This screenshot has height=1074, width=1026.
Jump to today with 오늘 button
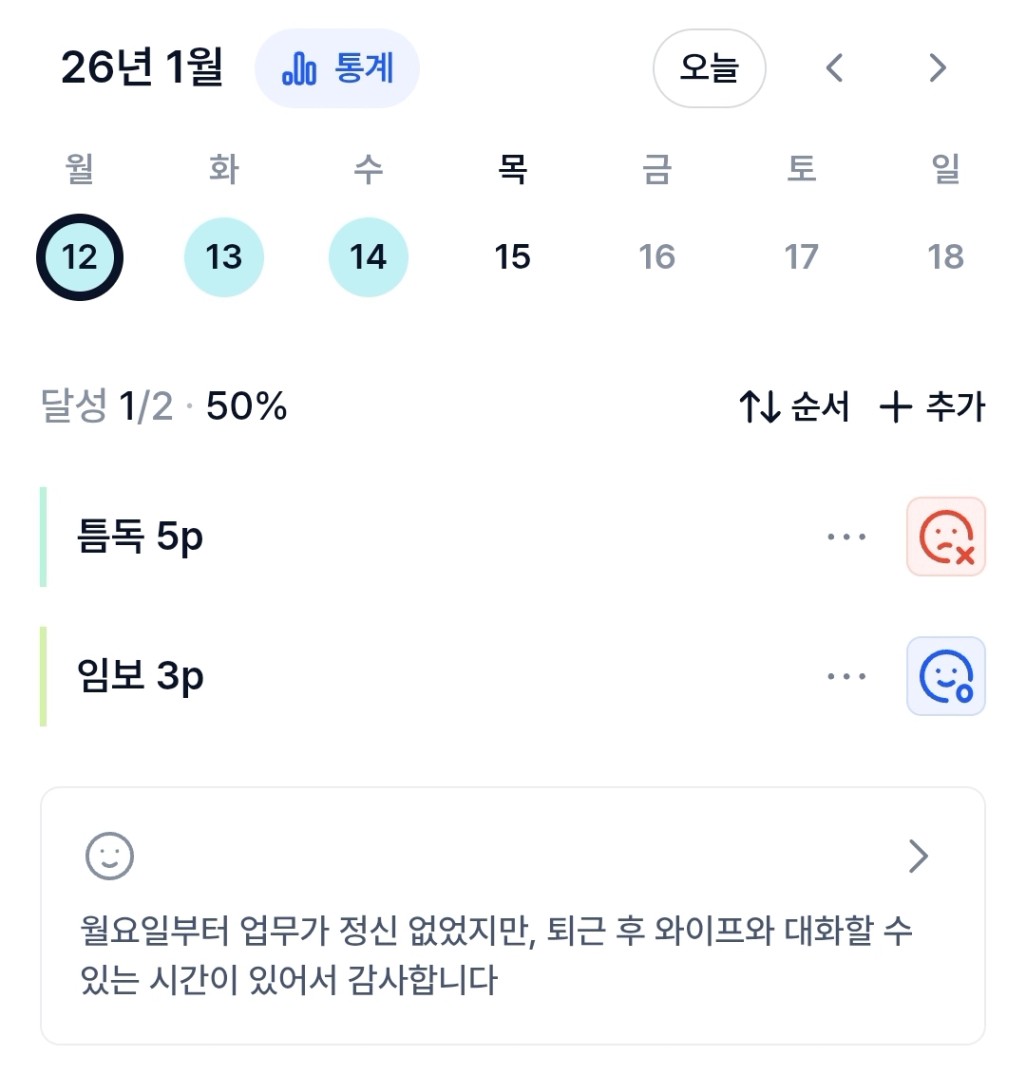click(708, 68)
